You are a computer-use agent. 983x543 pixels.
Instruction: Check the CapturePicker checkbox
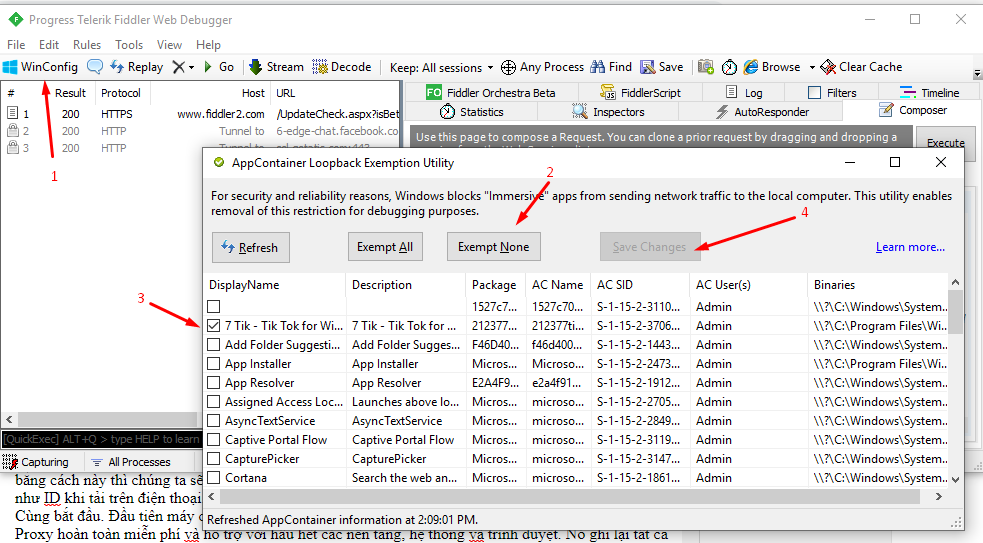click(214, 459)
